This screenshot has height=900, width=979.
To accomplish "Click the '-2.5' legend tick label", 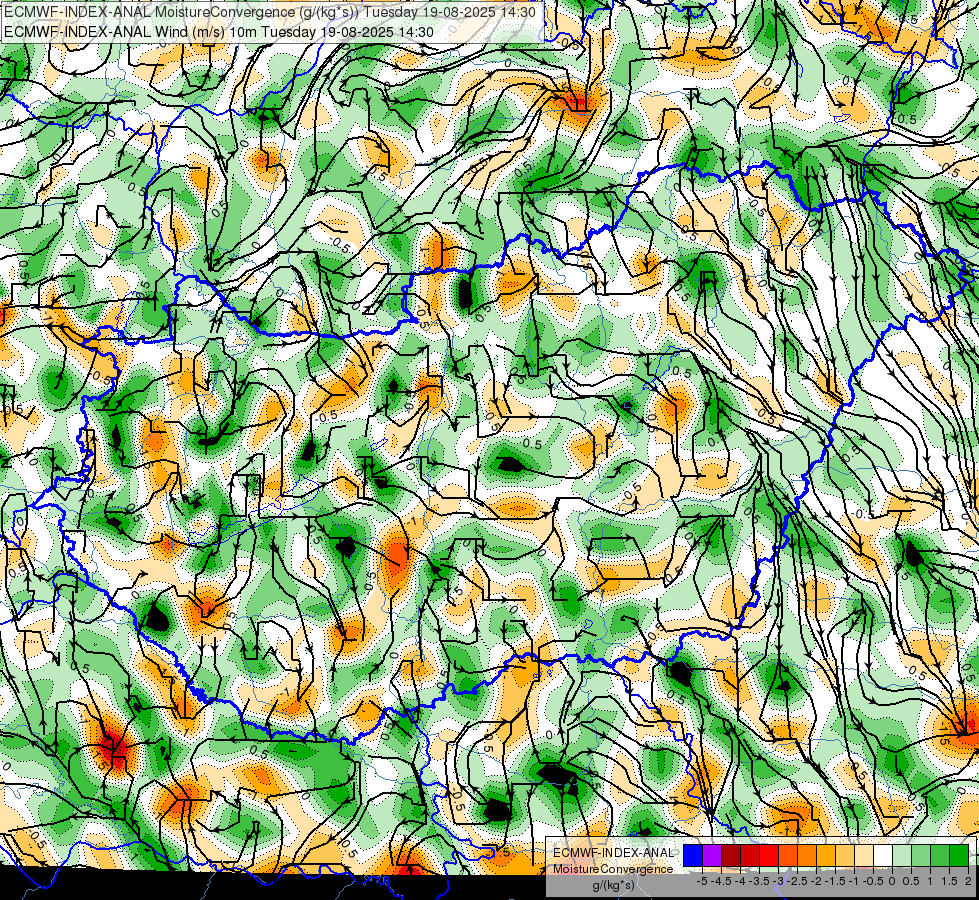I will tap(799, 881).
